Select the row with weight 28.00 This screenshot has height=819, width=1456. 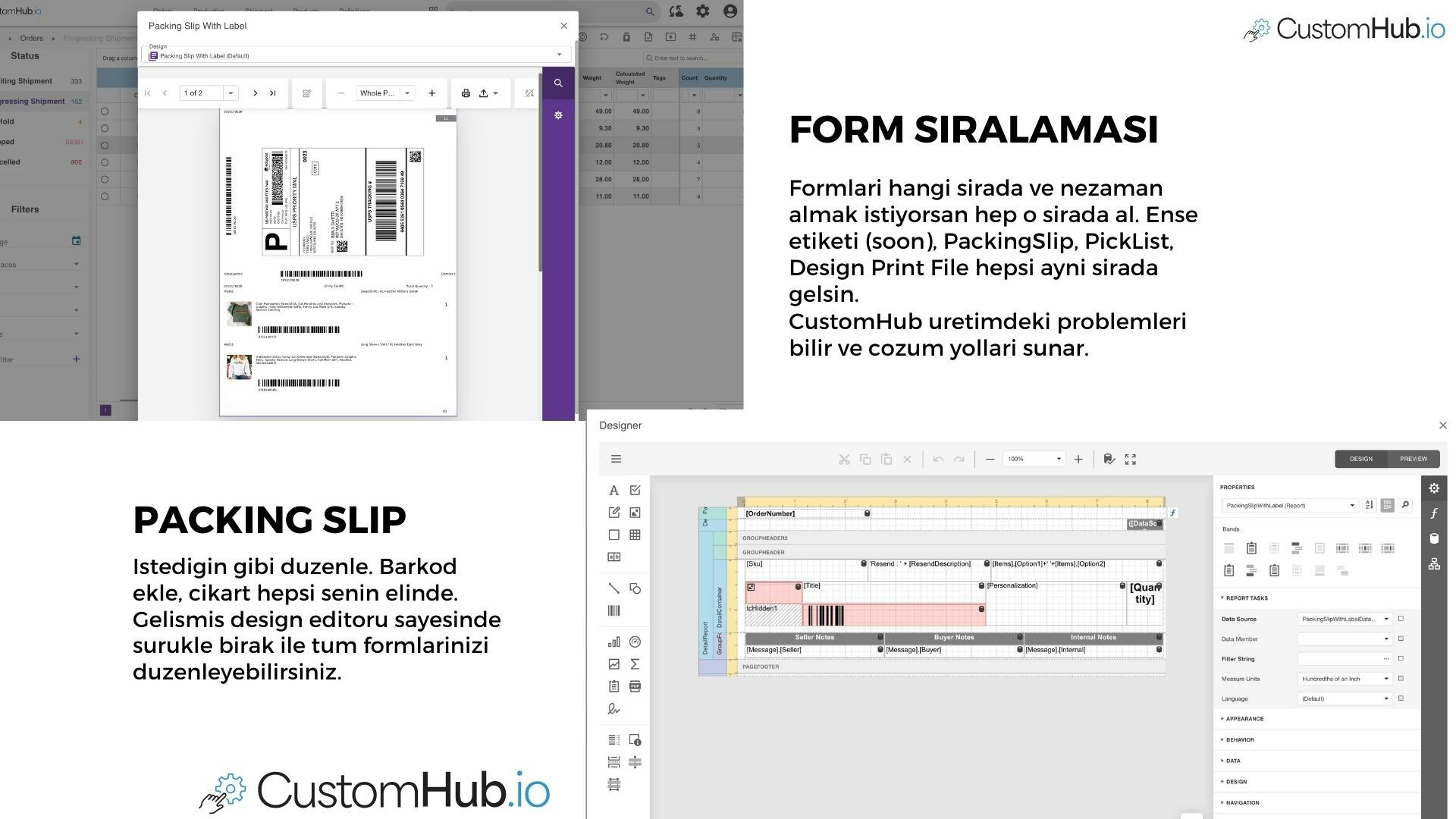click(105, 180)
